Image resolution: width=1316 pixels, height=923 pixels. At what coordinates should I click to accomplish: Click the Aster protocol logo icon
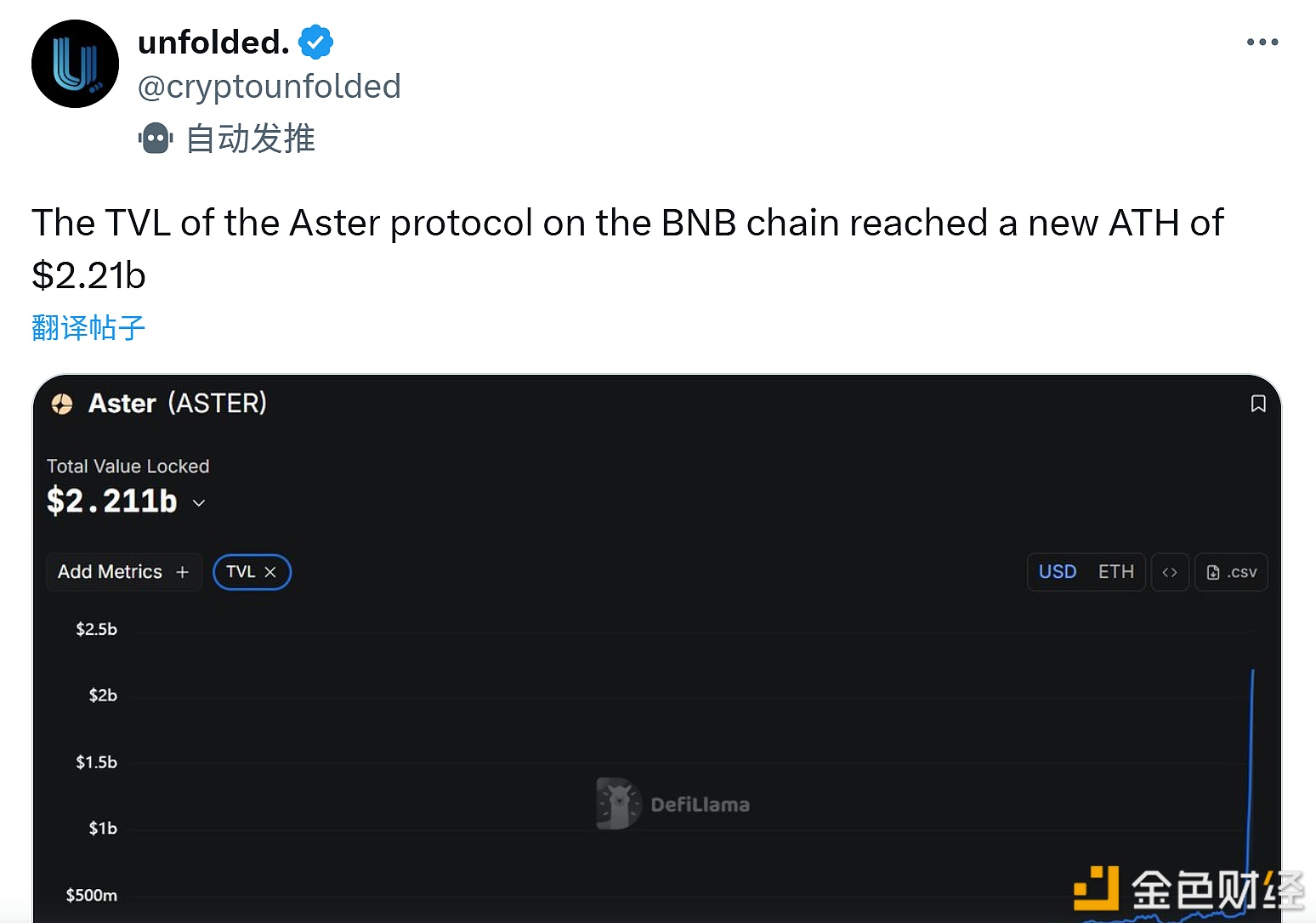click(62, 404)
